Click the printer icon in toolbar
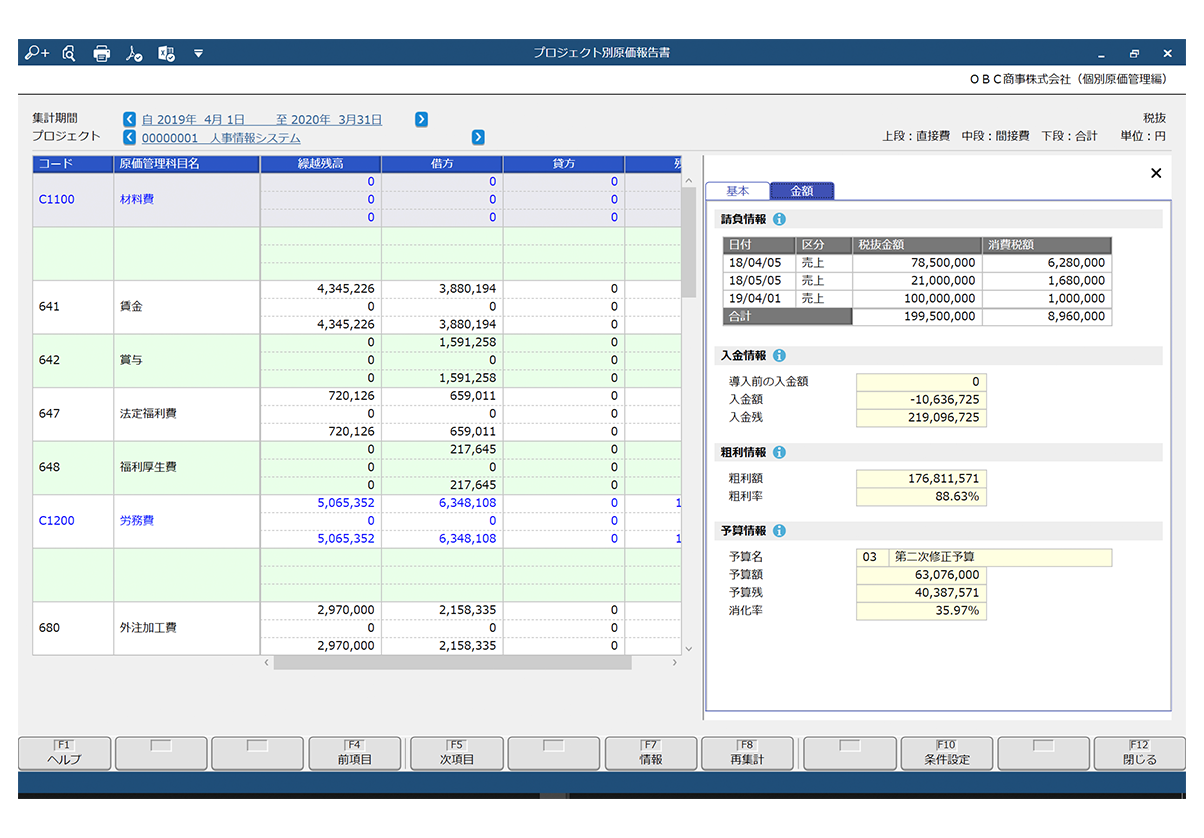Screen dimensions: 1204x838 point(101,53)
